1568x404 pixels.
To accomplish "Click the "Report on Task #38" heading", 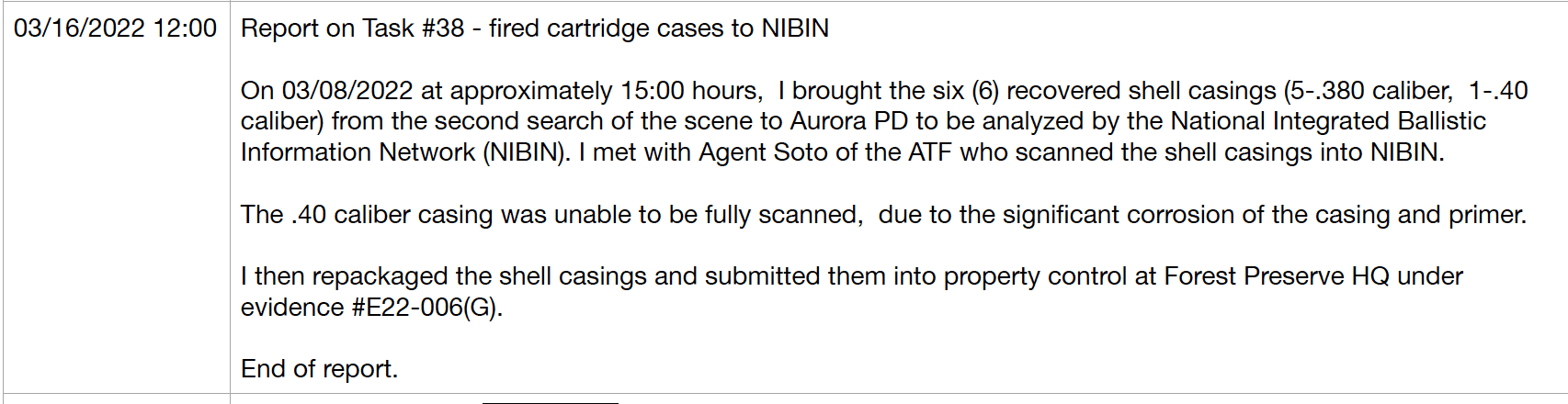I will tap(352, 28).
